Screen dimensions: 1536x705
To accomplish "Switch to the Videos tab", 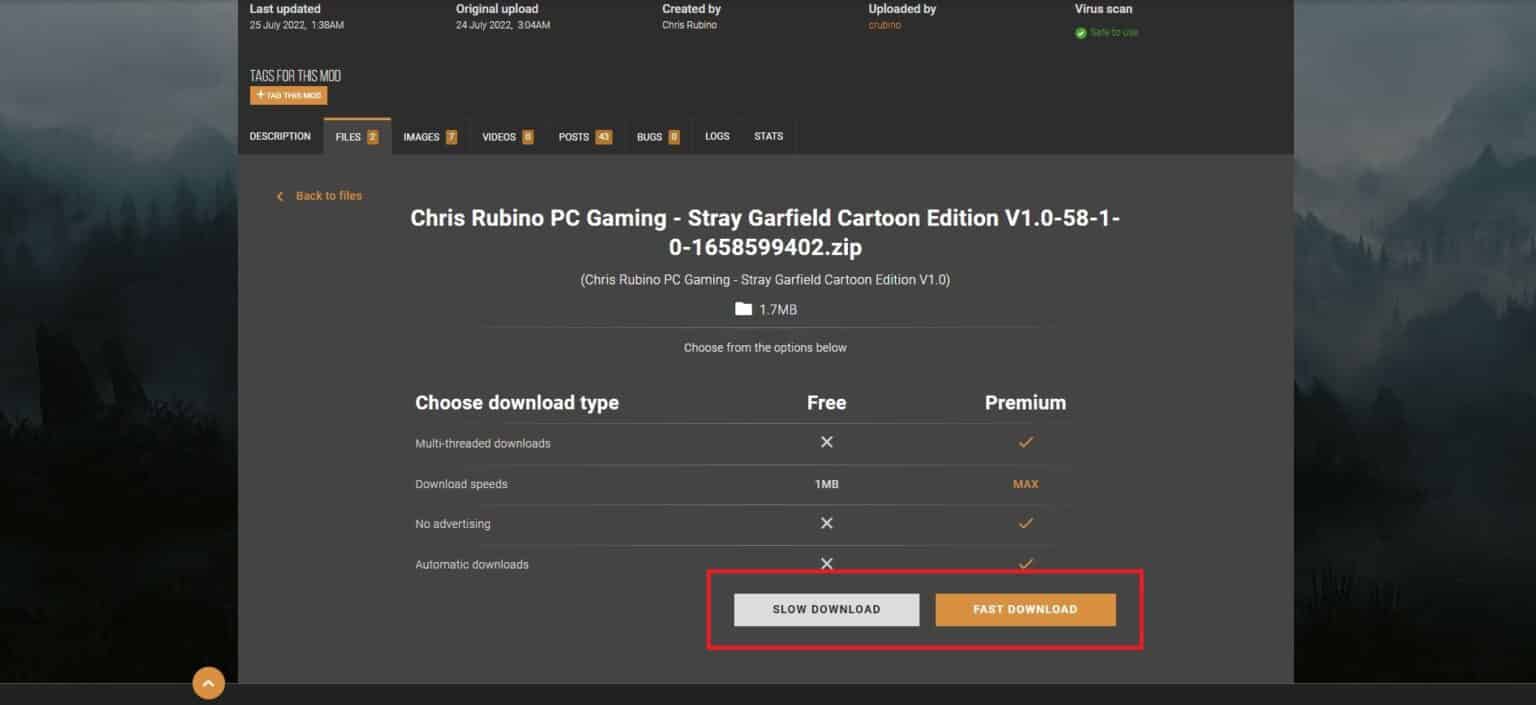I will [x=508, y=137].
